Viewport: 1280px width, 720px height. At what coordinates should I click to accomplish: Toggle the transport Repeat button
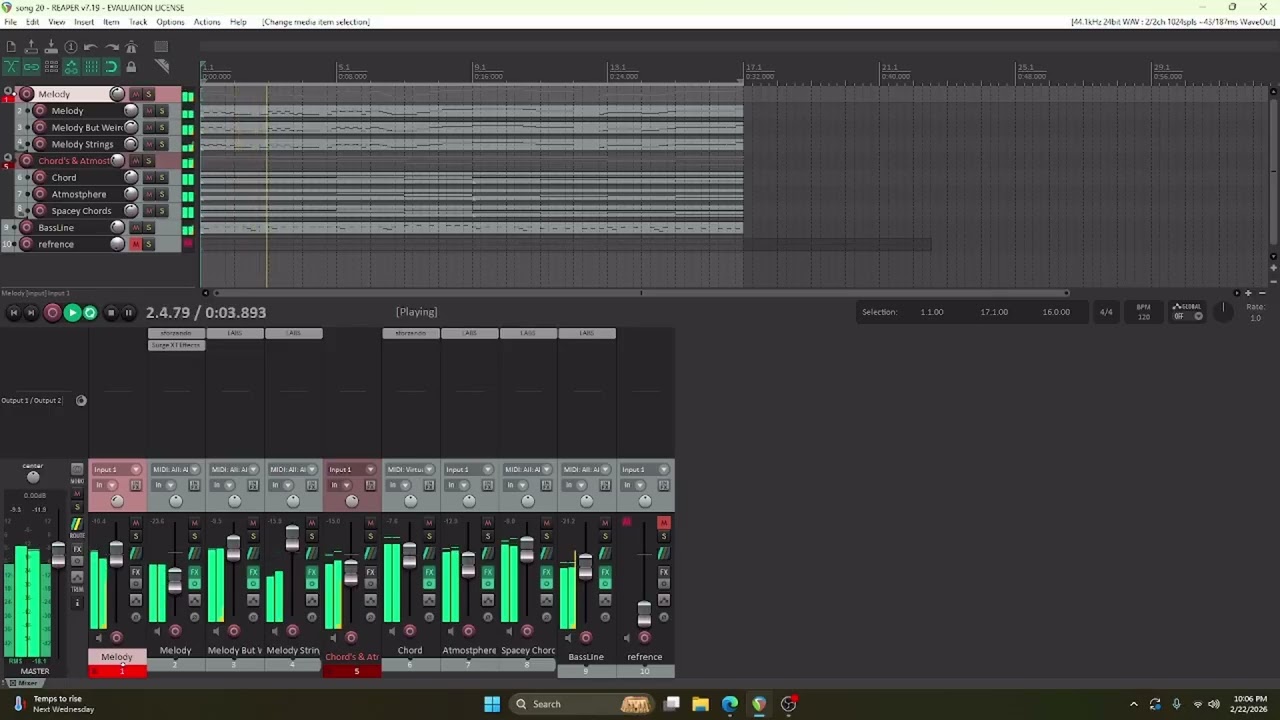pos(90,313)
